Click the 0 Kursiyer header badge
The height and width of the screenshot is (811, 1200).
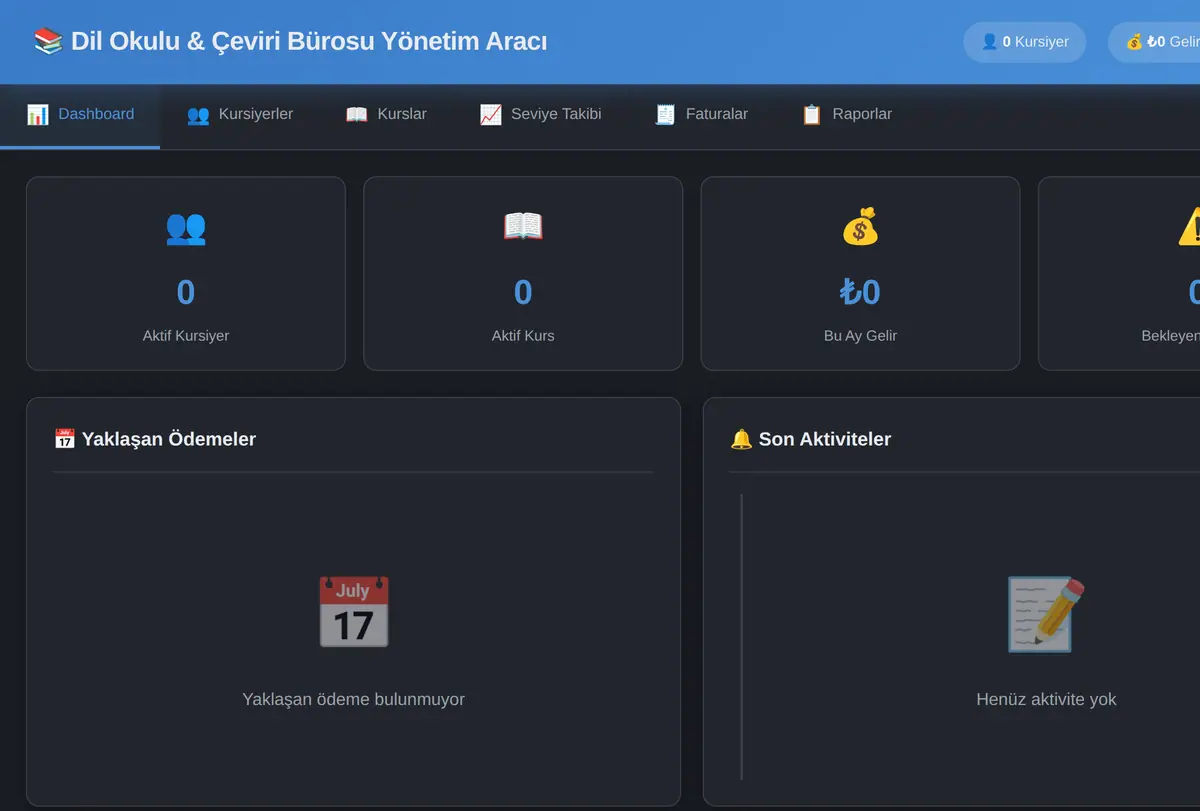tap(1024, 42)
